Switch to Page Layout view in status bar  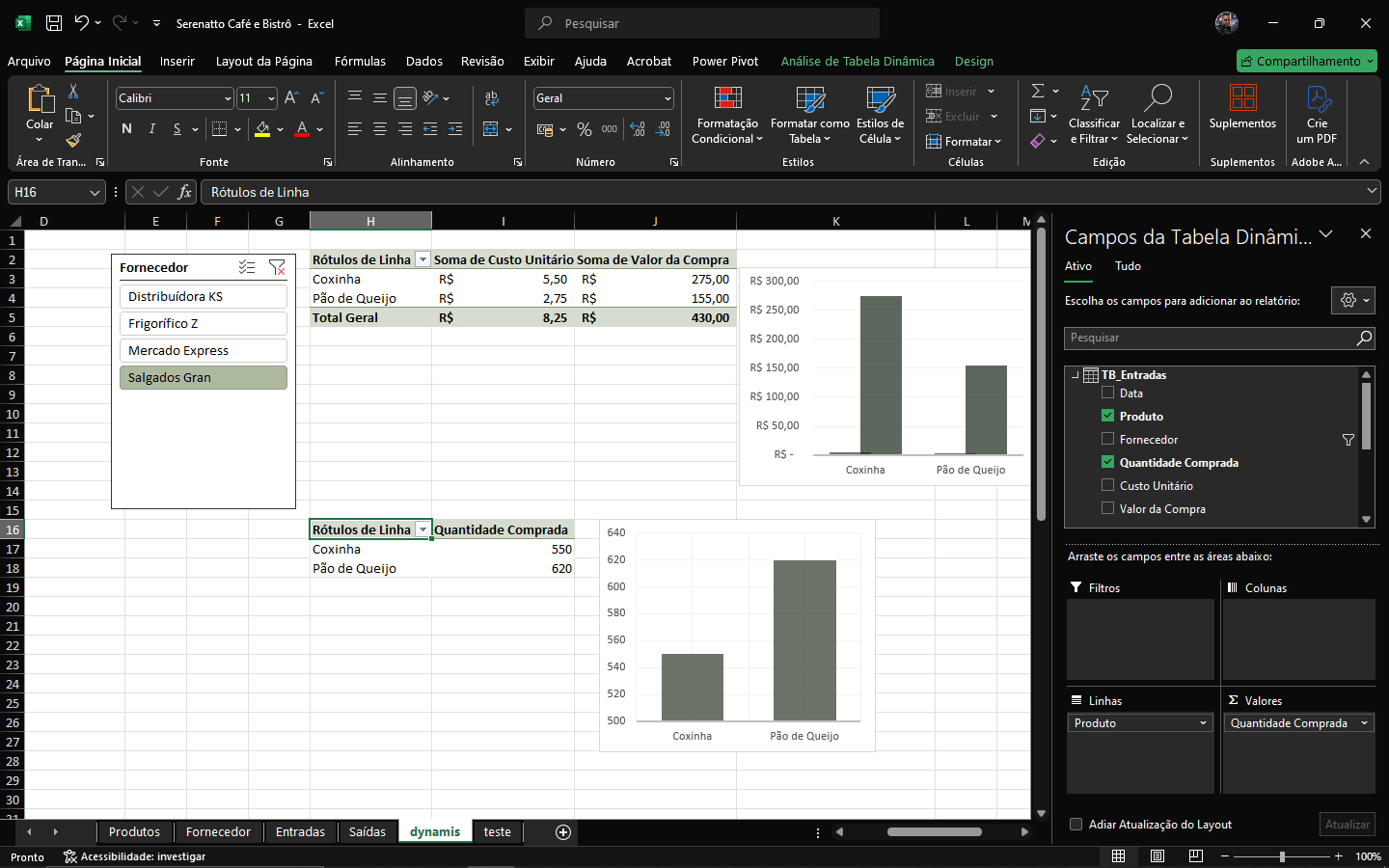click(x=1157, y=856)
